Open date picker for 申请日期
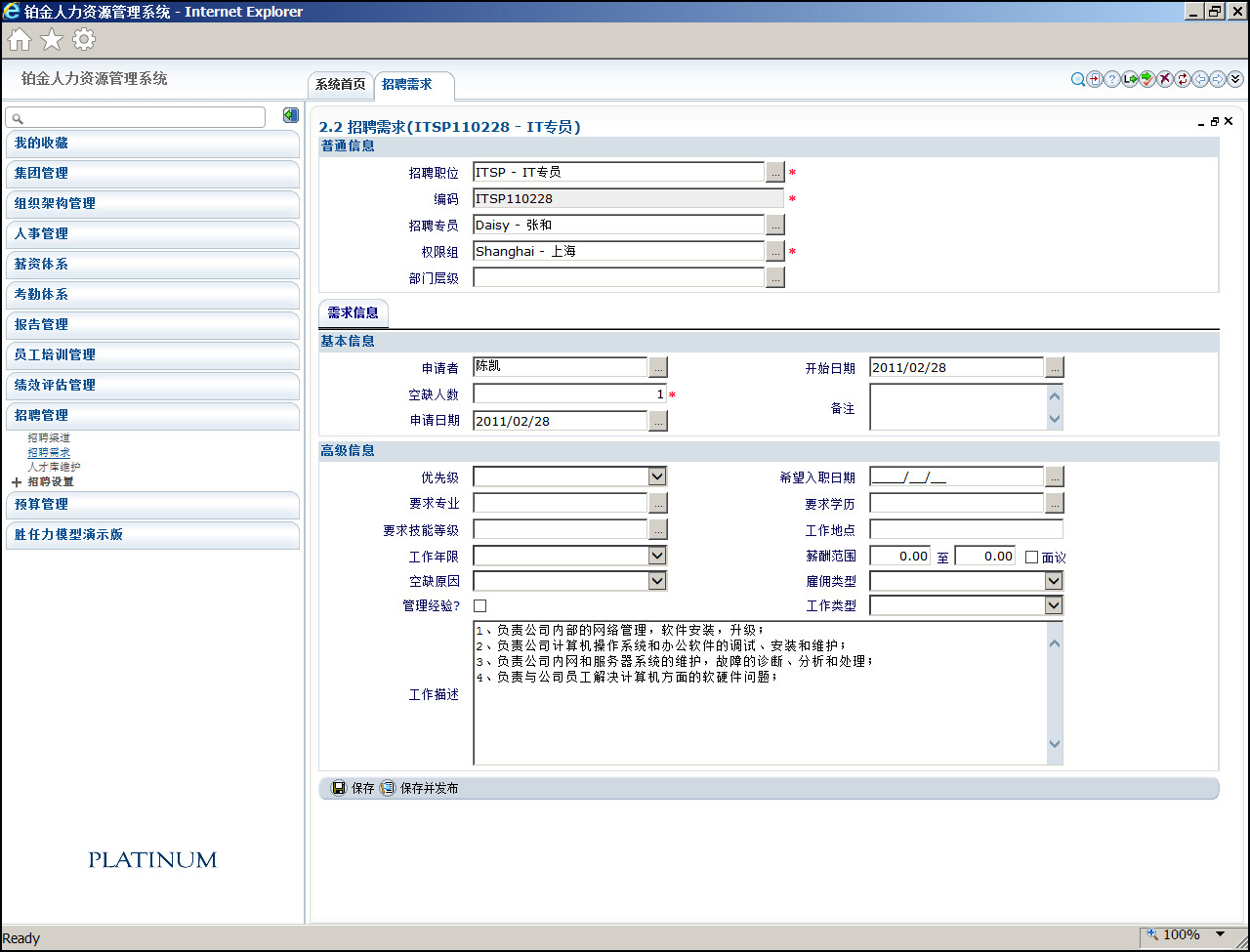1250x952 pixels. pyautogui.click(x=658, y=420)
